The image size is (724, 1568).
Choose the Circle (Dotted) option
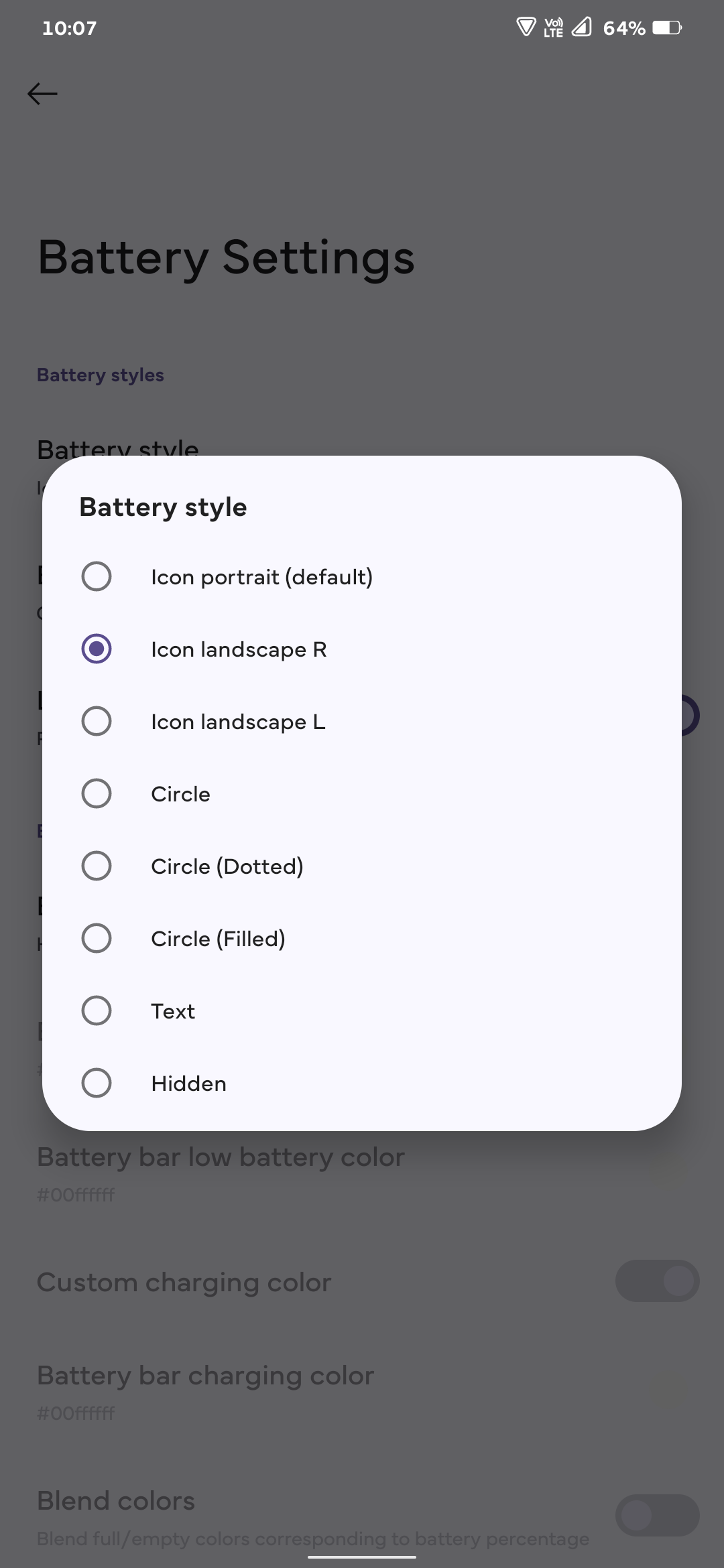[x=97, y=866]
